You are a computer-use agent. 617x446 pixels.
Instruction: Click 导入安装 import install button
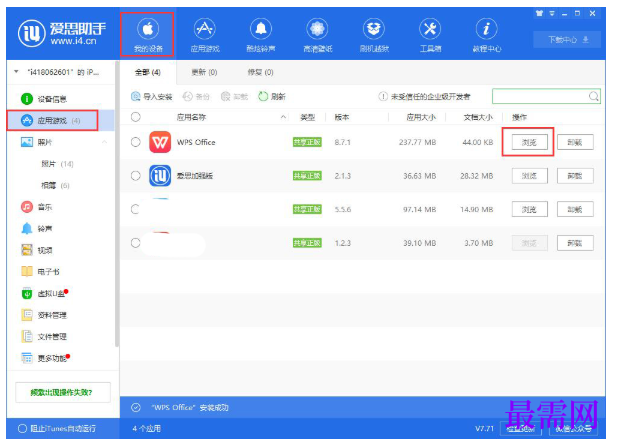click(152, 96)
